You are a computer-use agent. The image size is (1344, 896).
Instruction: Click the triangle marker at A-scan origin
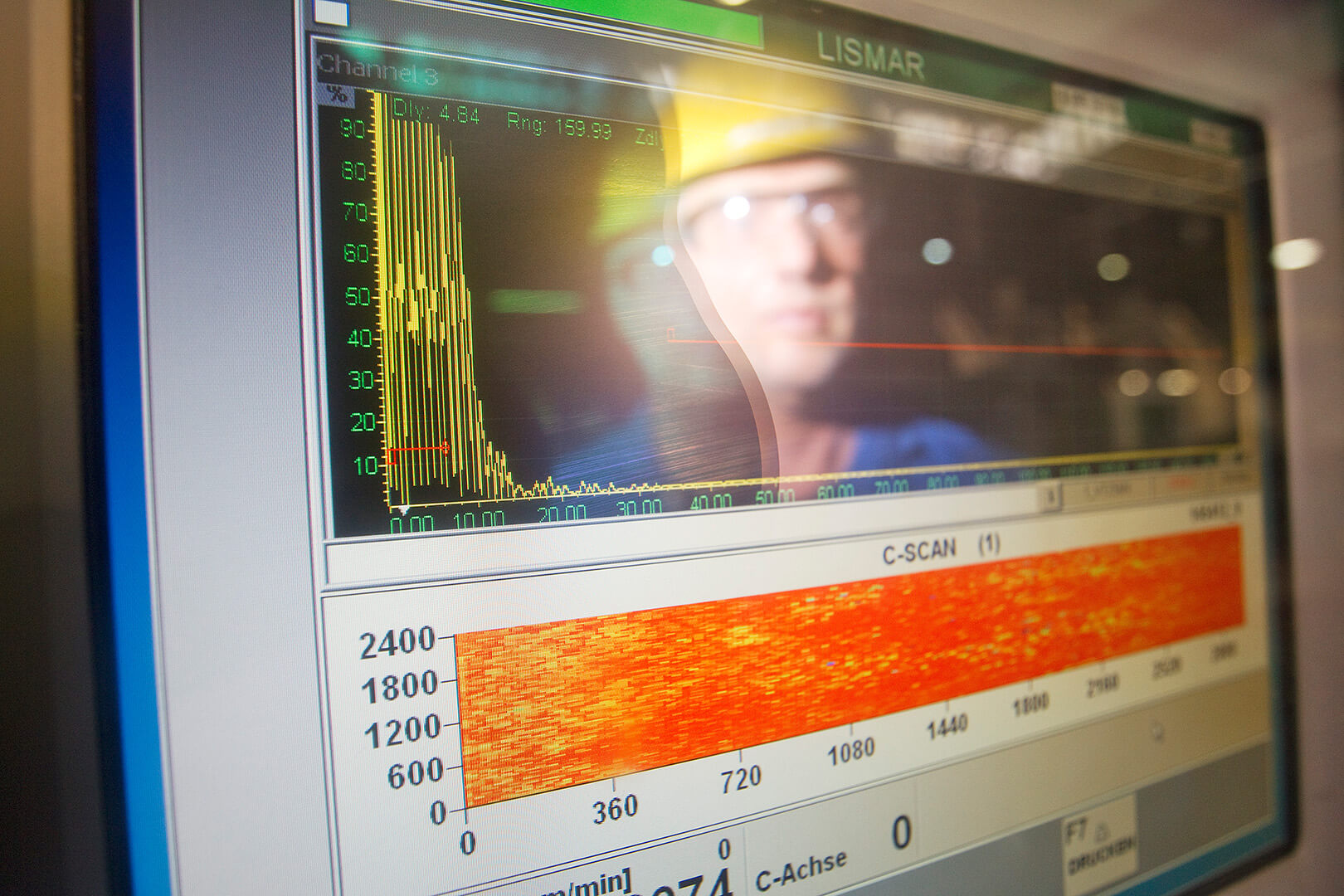coord(403,509)
